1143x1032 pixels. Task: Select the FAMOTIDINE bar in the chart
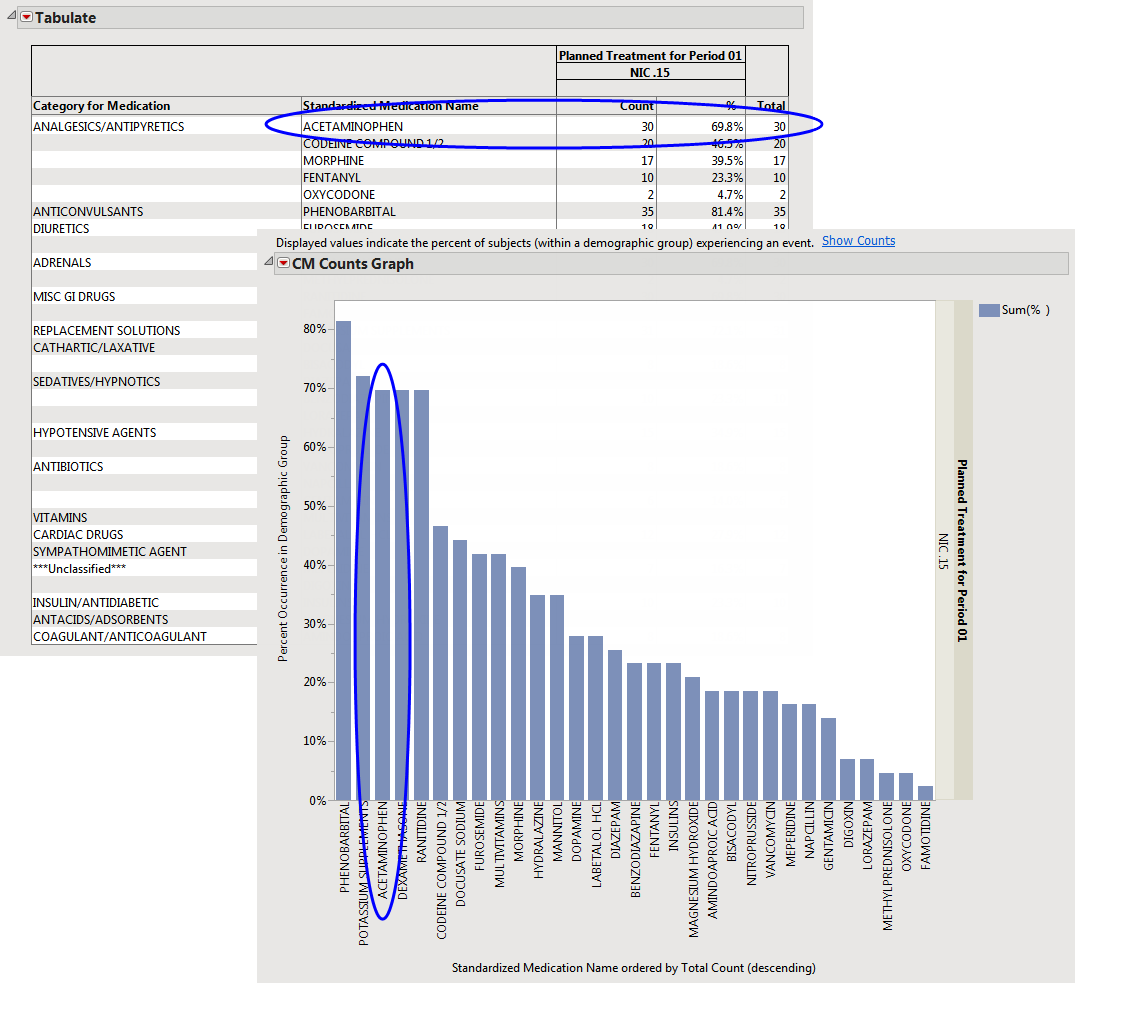pyautogui.click(x=925, y=792)
